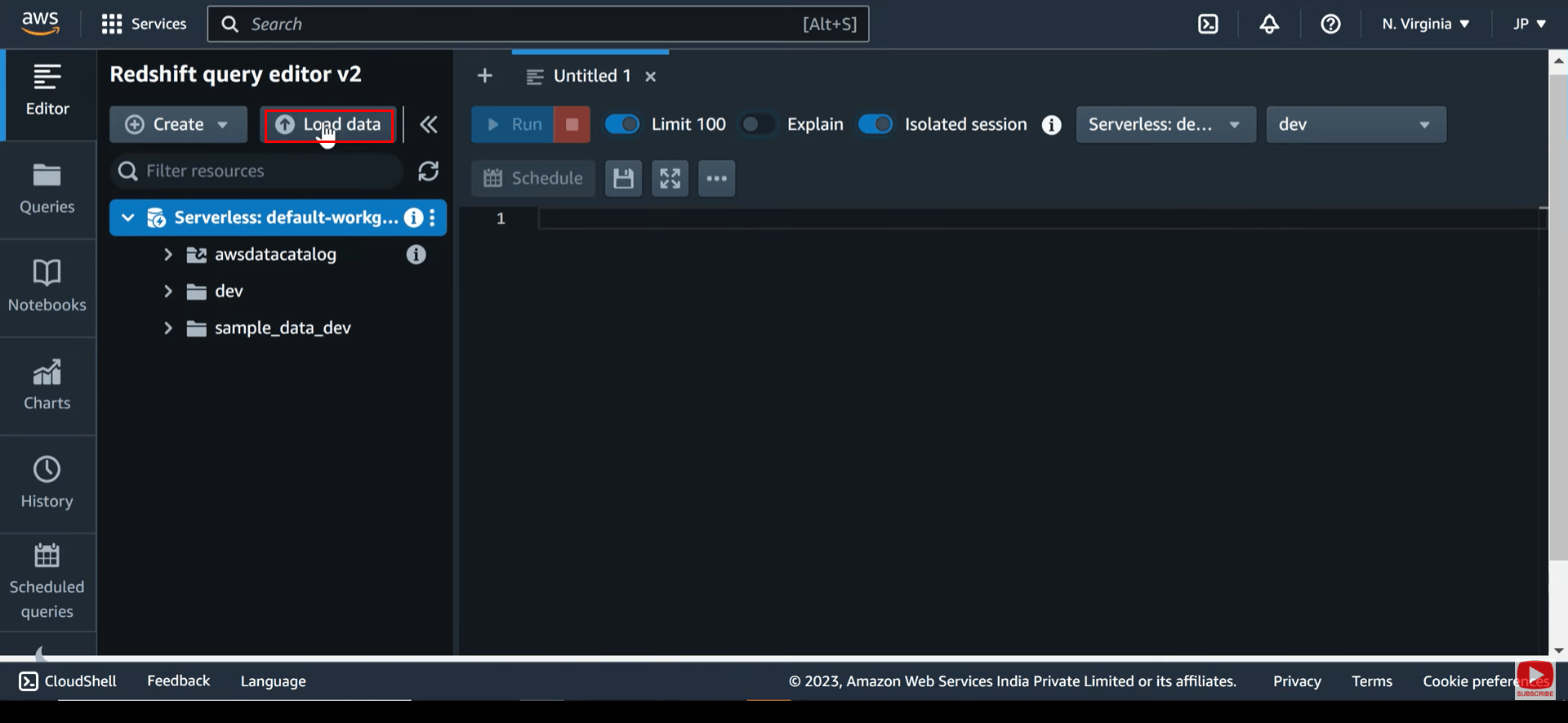The image size is (1568, 723).
Task: Expand the awsdatacatalog node
Action: 167,254
